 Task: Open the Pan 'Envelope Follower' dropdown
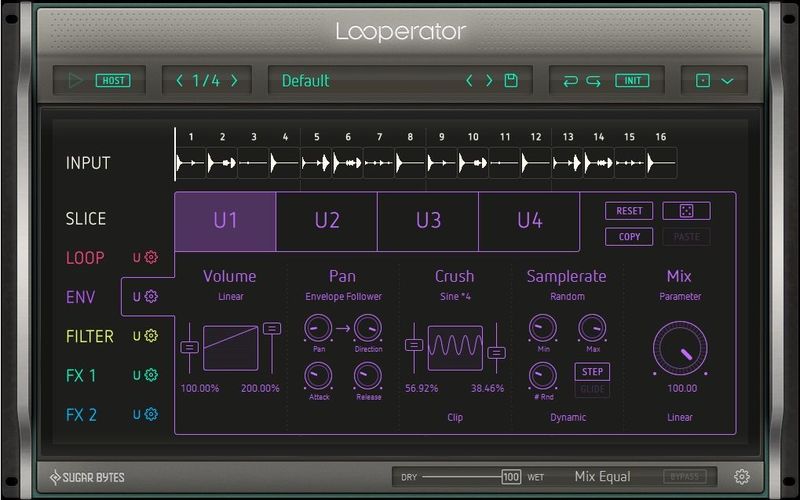[x=343, y=296]
